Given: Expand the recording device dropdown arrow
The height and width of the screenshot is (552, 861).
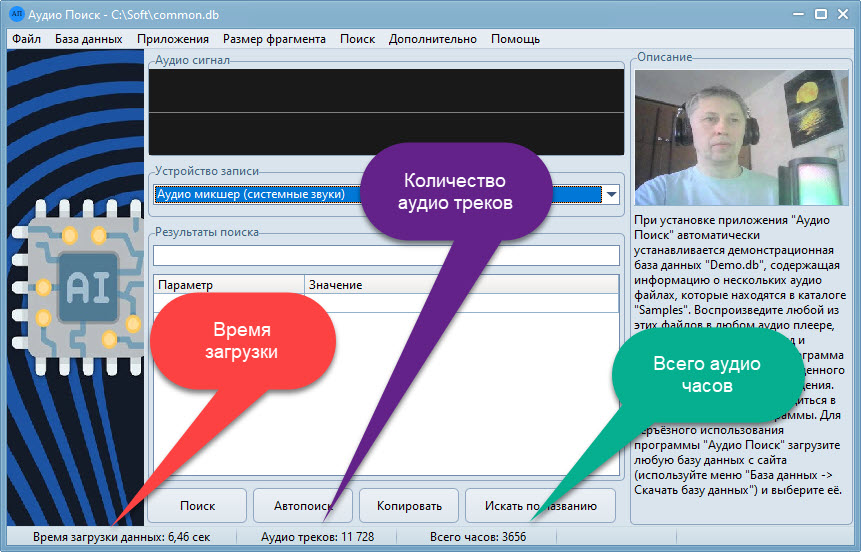Looking at the screenshot, I should click(610, 194).
